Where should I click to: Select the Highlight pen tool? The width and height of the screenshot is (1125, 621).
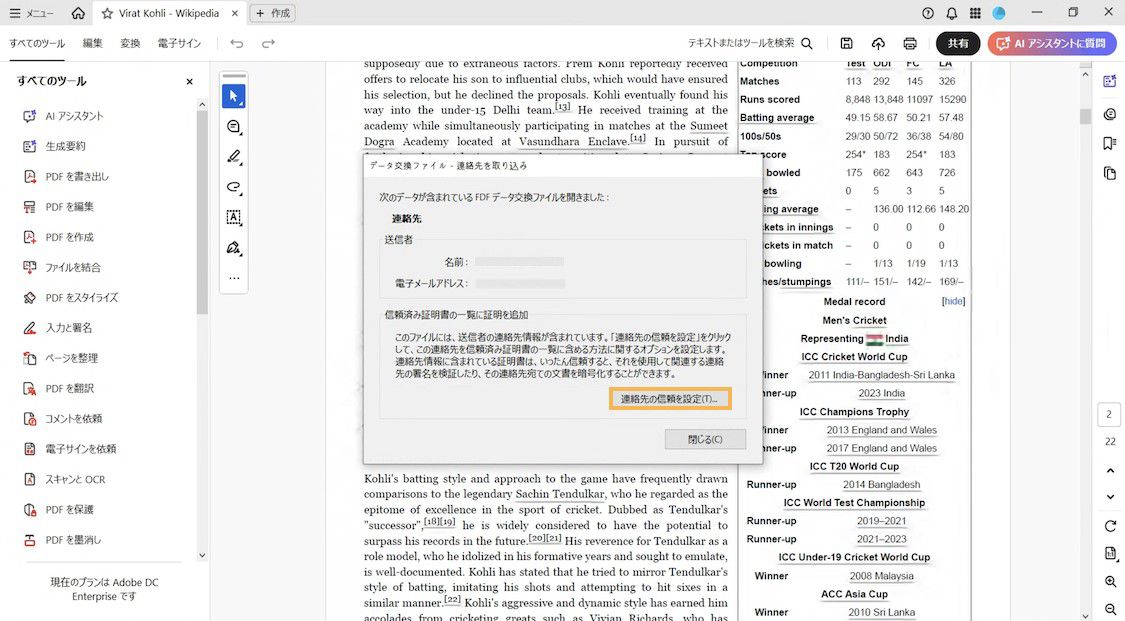[x=233, y=157]
